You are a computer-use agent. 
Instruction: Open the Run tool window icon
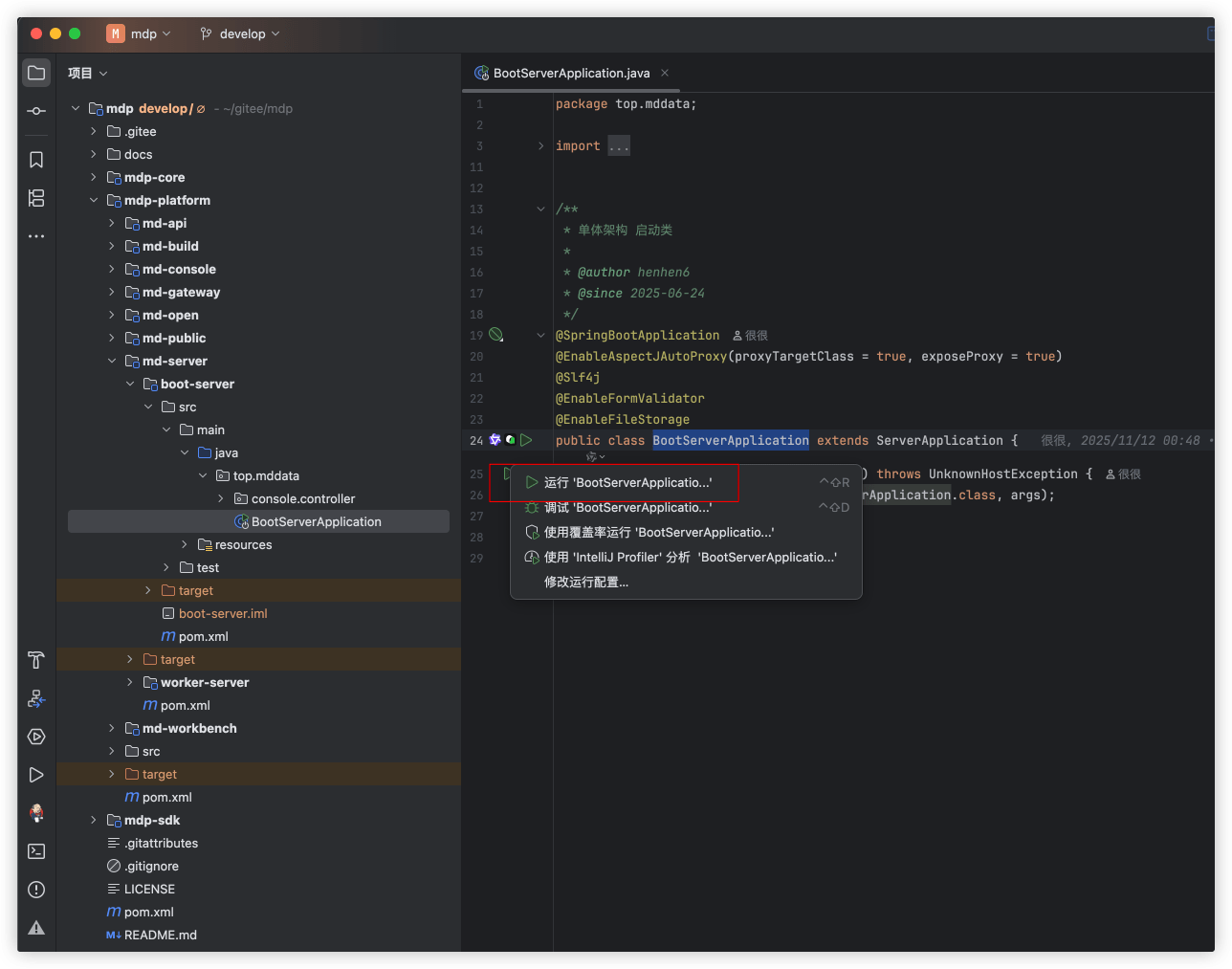coord(36,775)
